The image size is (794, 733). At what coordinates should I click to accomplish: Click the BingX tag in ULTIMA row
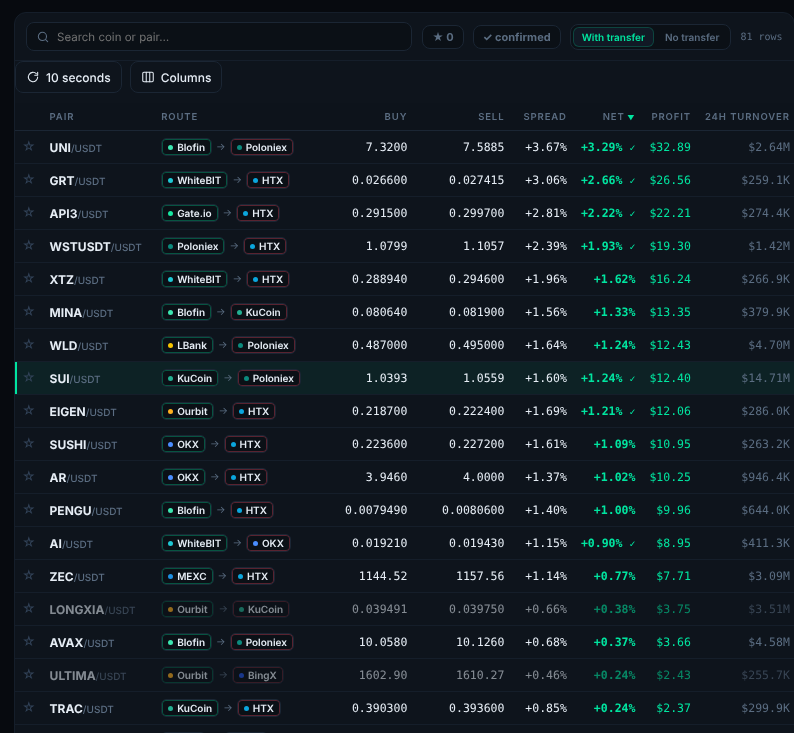click(258, 675)
